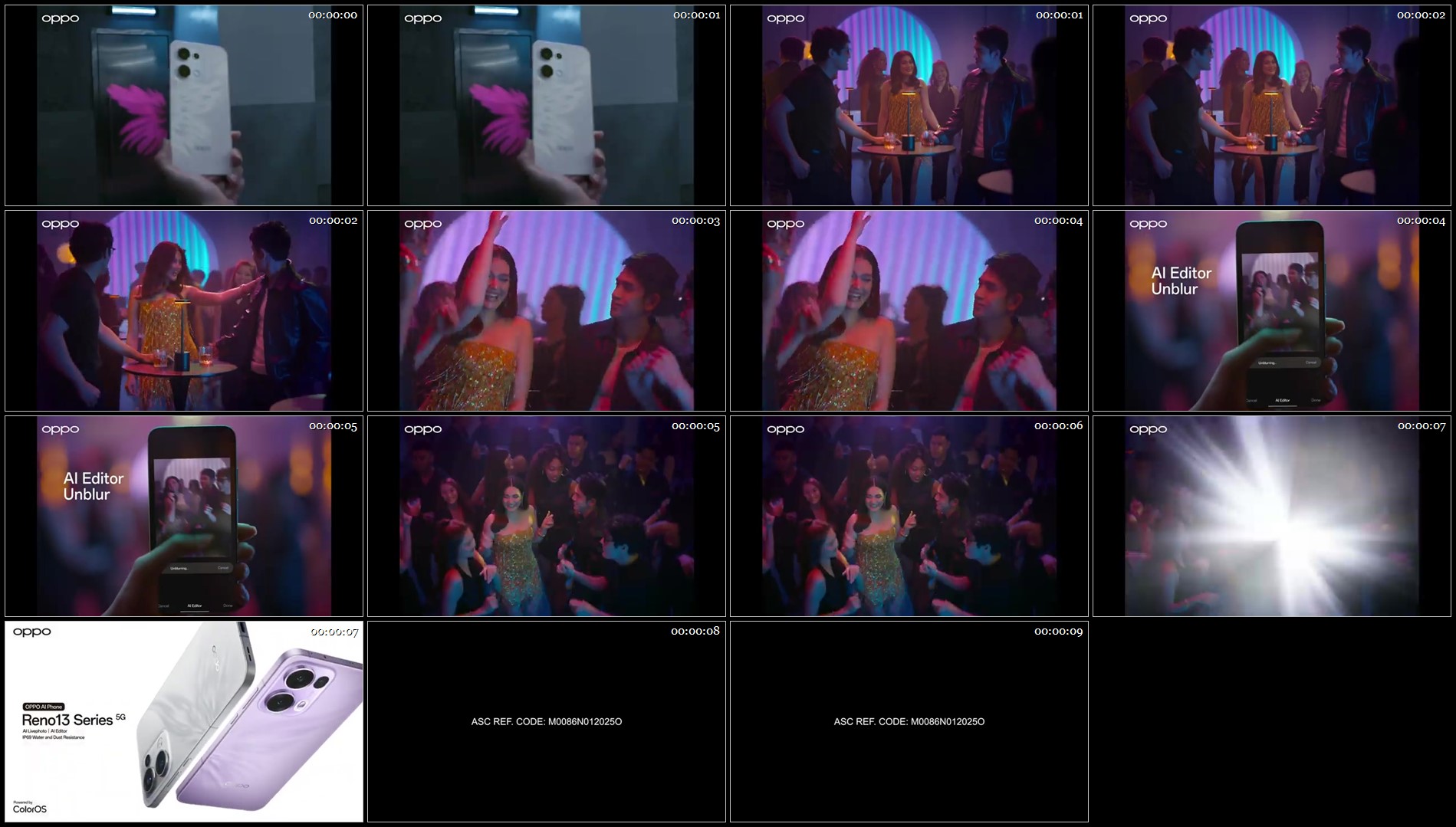Click 'IP69 Water and Dust Resistance' line

pos(54,737)
